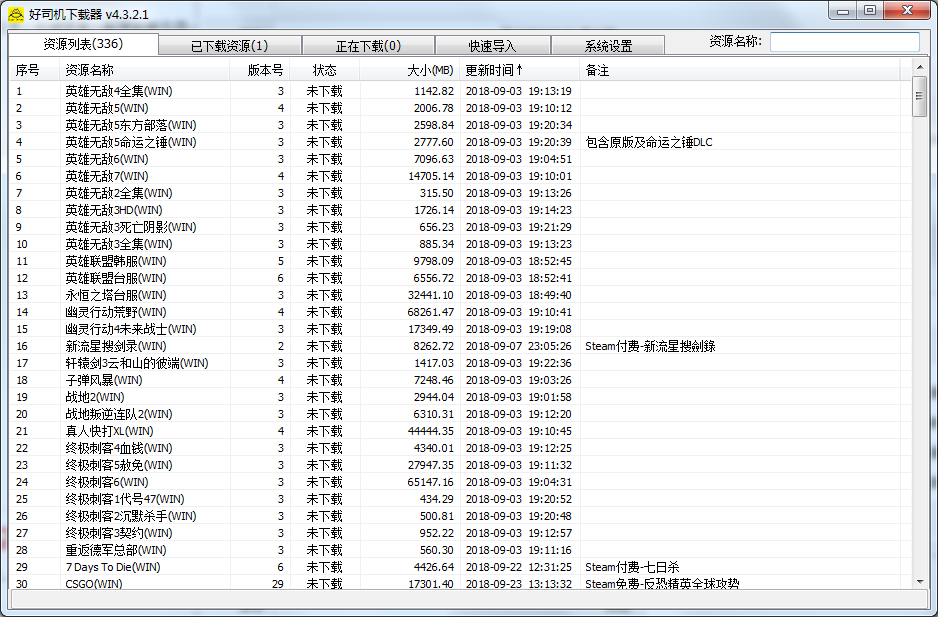Select row 英雄无敌5(WIN)

(460, 108)
